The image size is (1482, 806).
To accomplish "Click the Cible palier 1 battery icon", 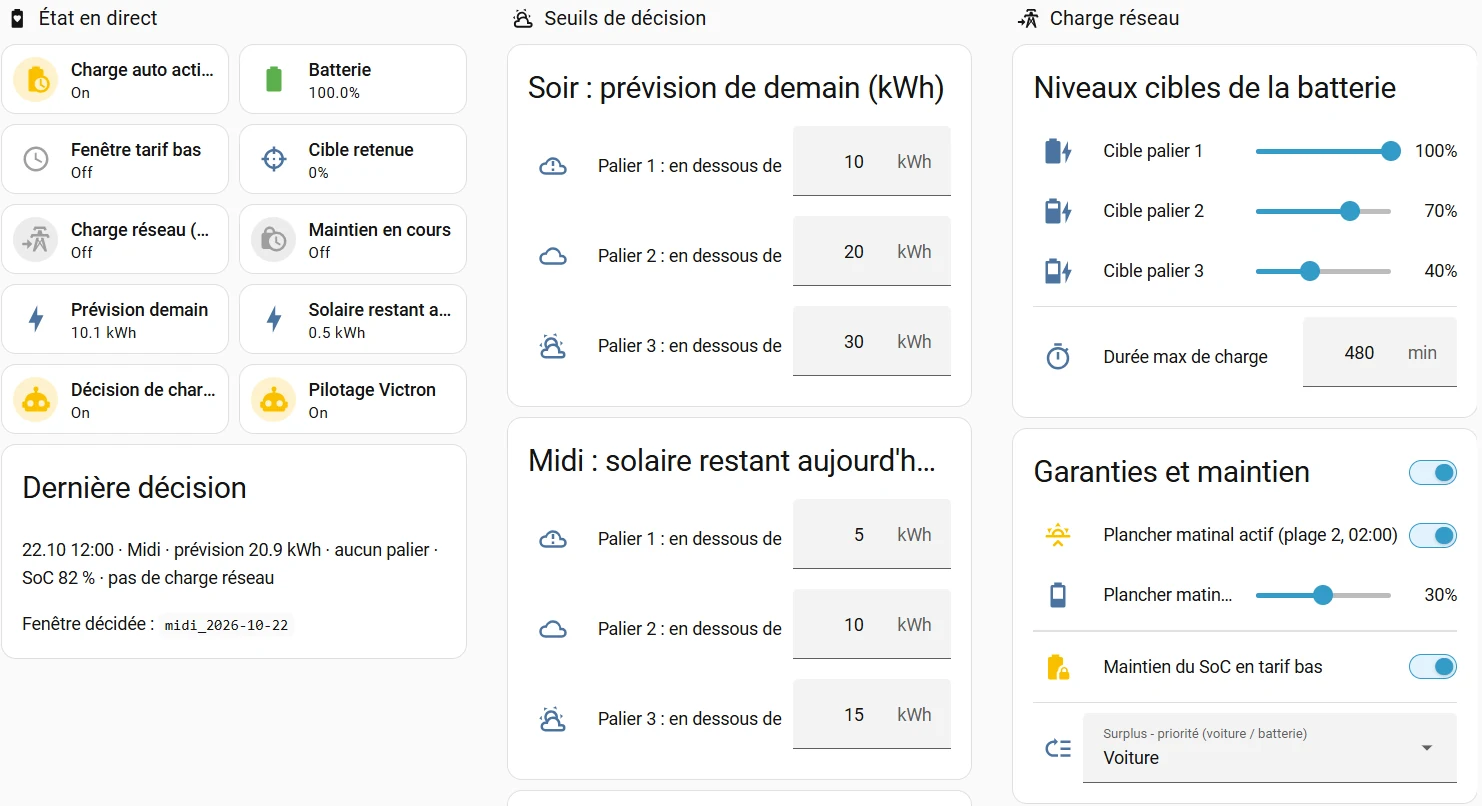I will coord(1058,151).
